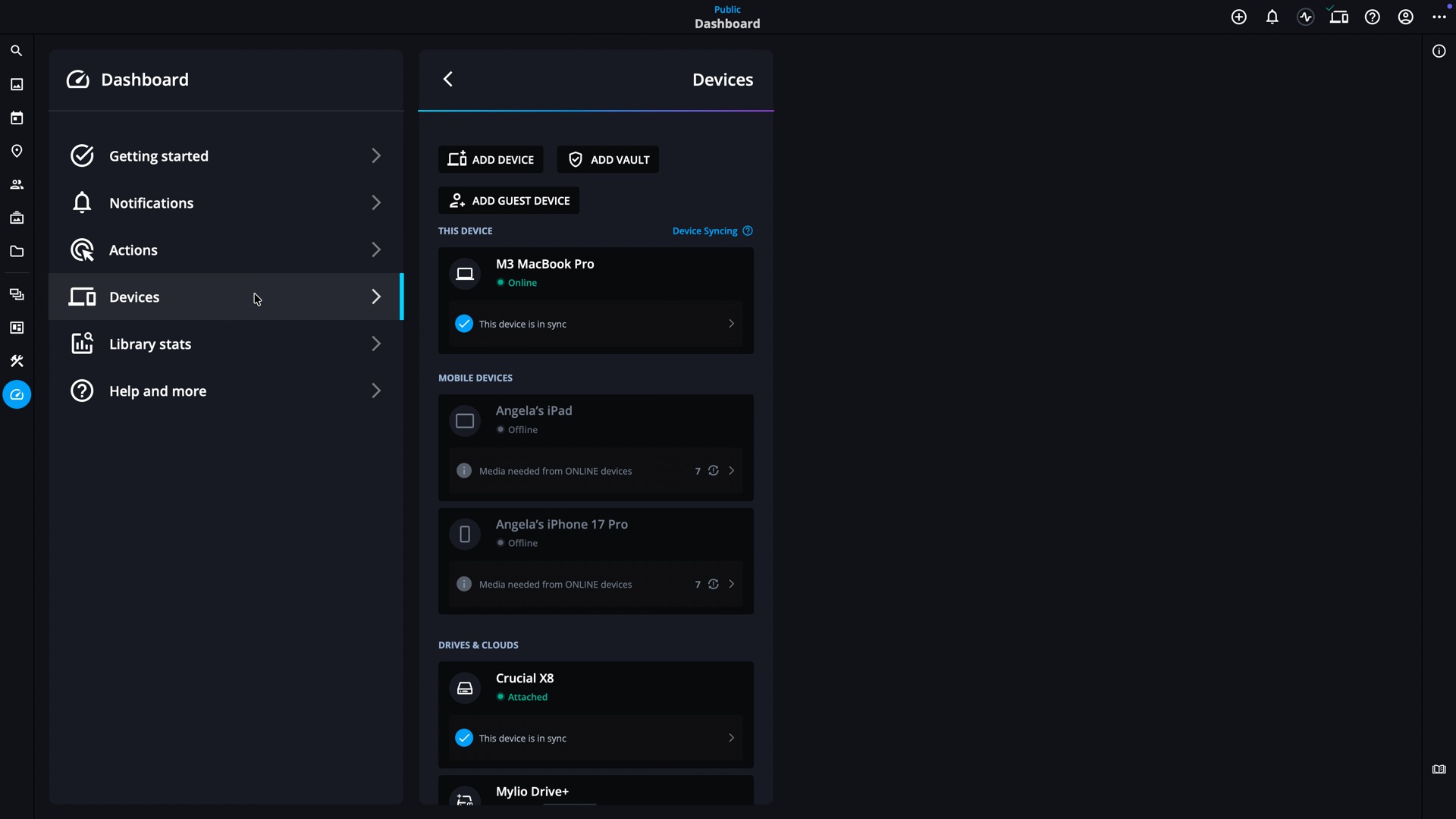The width and height of the screenshot is (1456, 819).
Task: Expand the Library stats chevron
Action: tap(376, 344)
